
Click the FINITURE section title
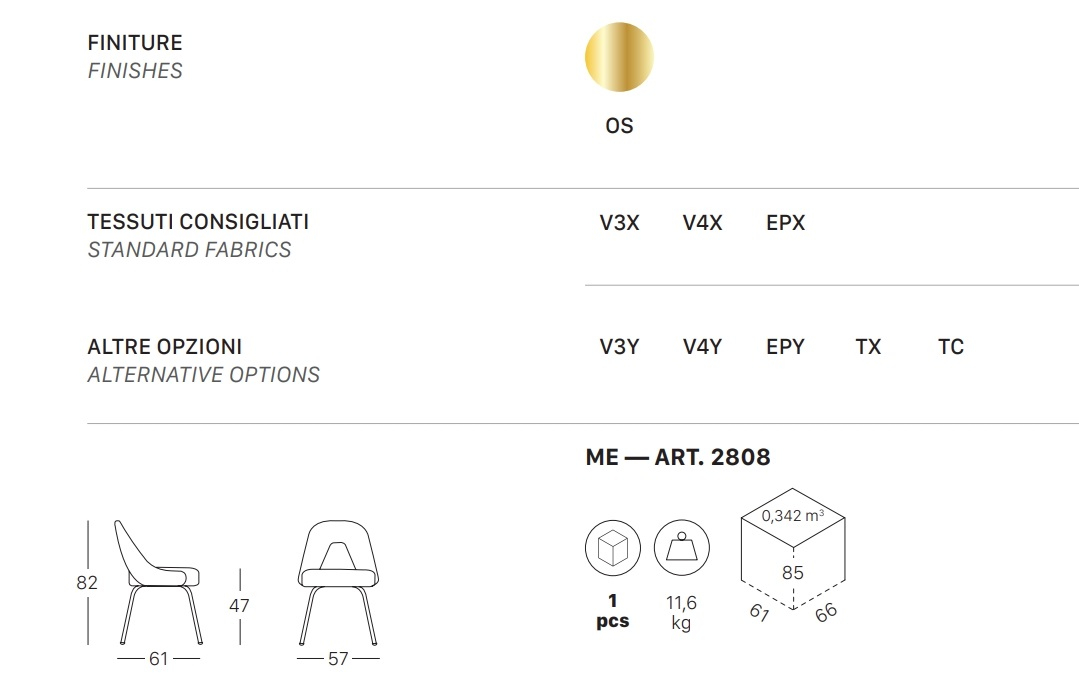(135, 43)
